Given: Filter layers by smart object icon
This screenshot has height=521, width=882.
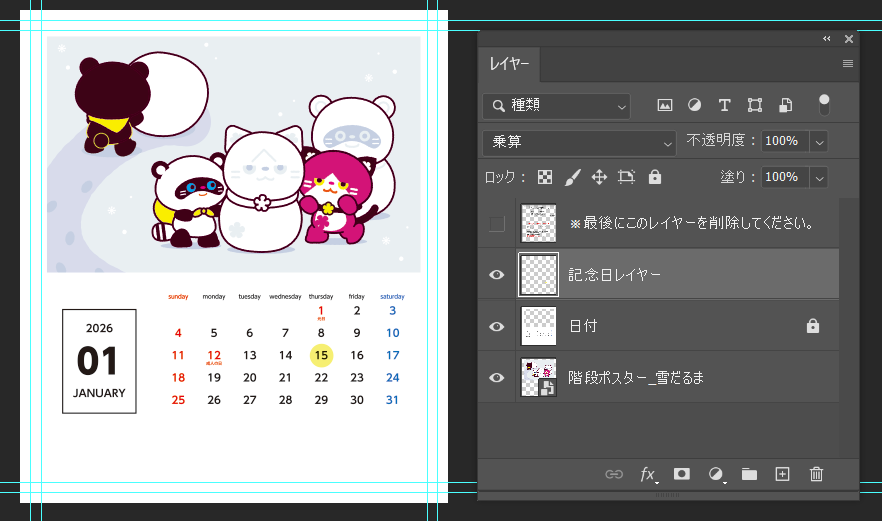Looking at the screenshot, I should 786,105.
